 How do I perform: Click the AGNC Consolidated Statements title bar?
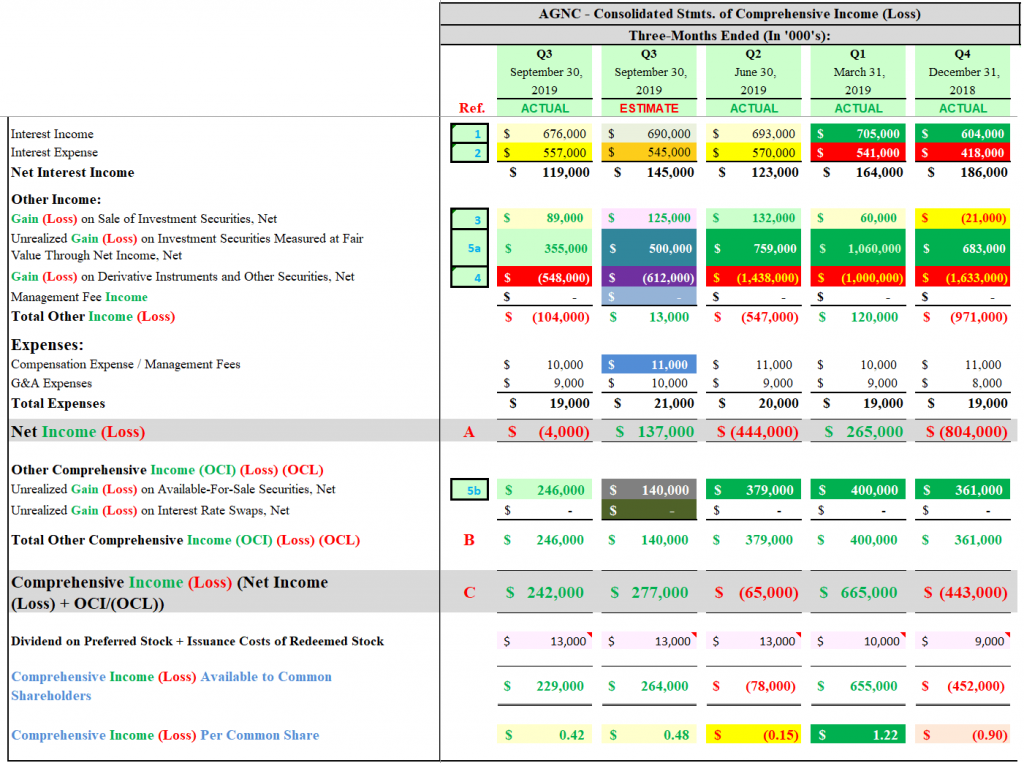[x=729, y=14]
